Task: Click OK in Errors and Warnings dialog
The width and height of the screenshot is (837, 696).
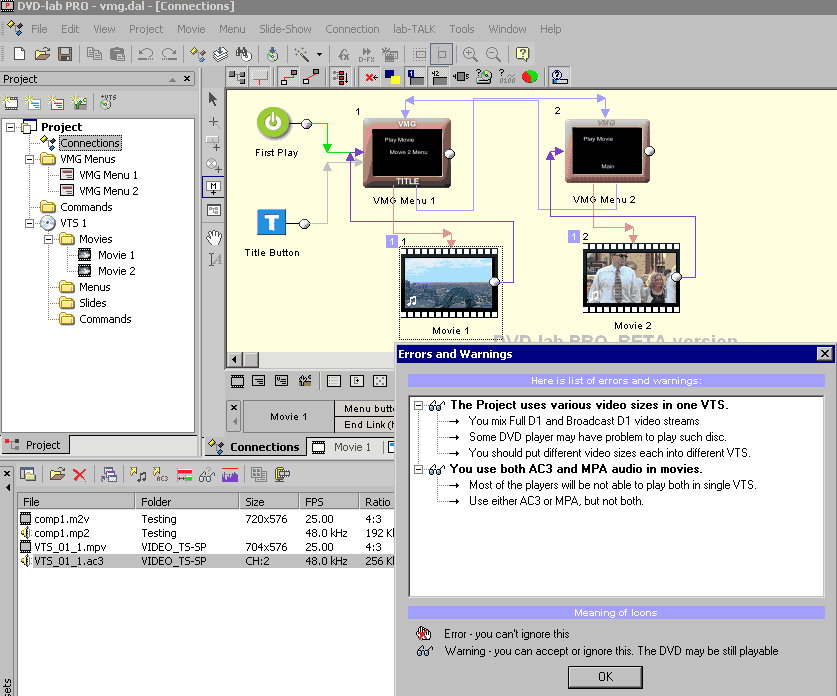Action: (605, 677)
